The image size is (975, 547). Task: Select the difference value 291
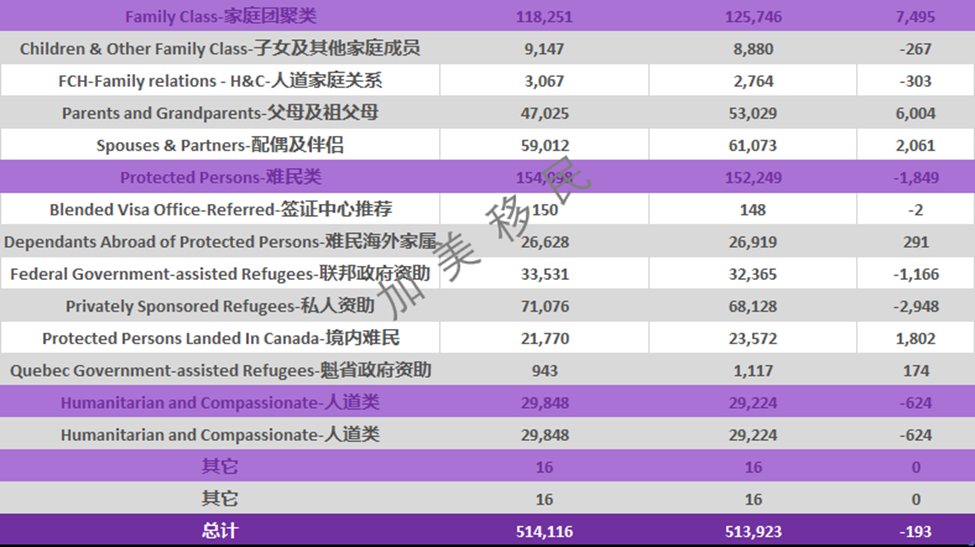(916, 242)
